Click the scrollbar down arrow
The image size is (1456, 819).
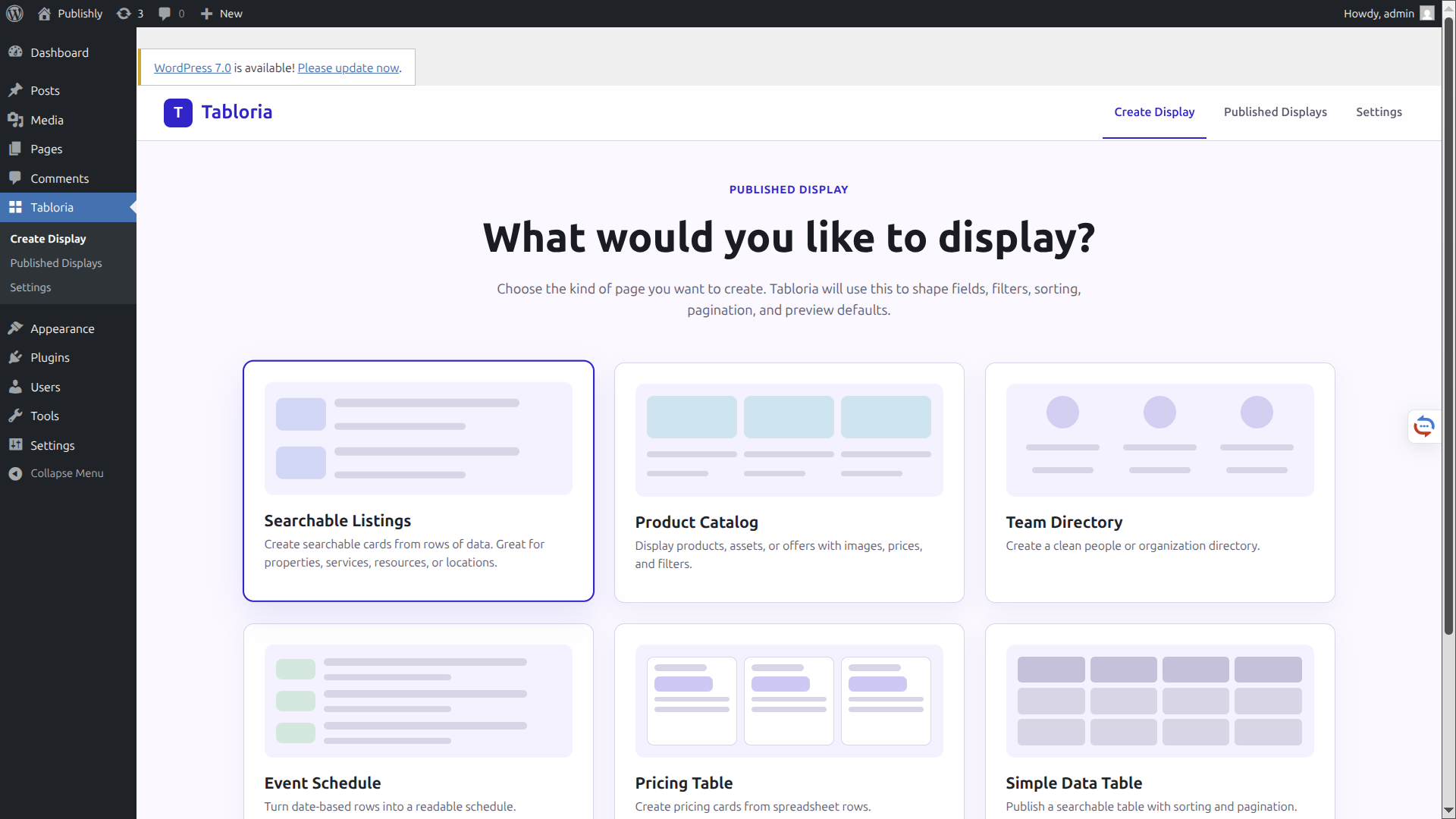point(1448,811)
